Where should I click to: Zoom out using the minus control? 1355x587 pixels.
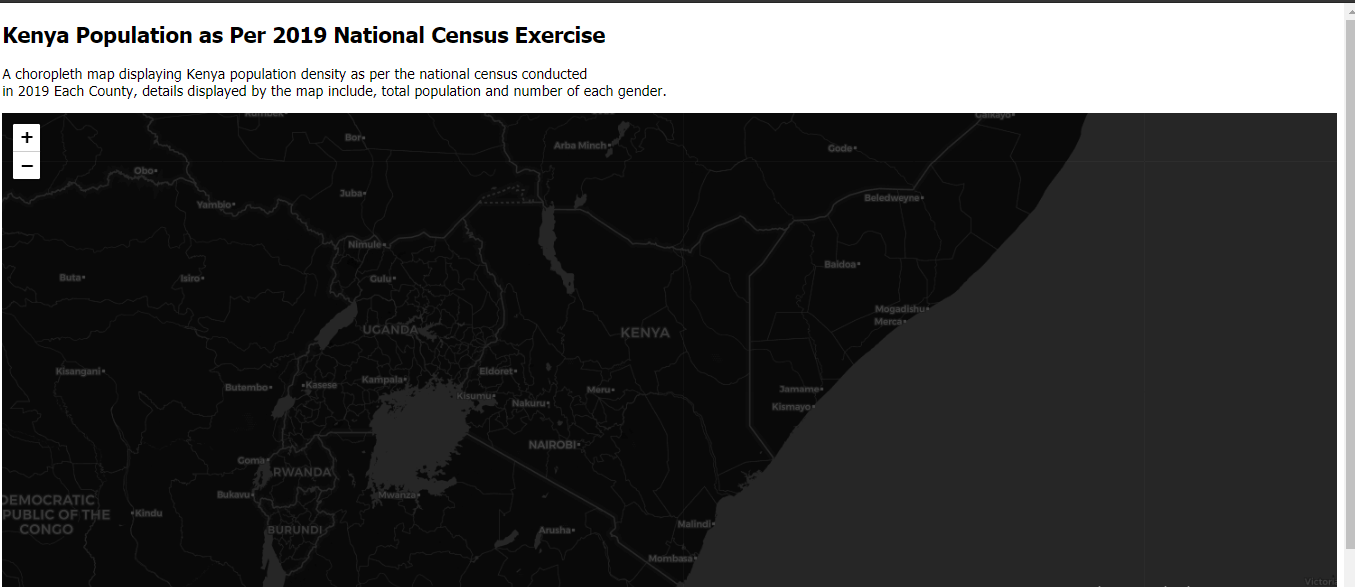tap(26, 165)
